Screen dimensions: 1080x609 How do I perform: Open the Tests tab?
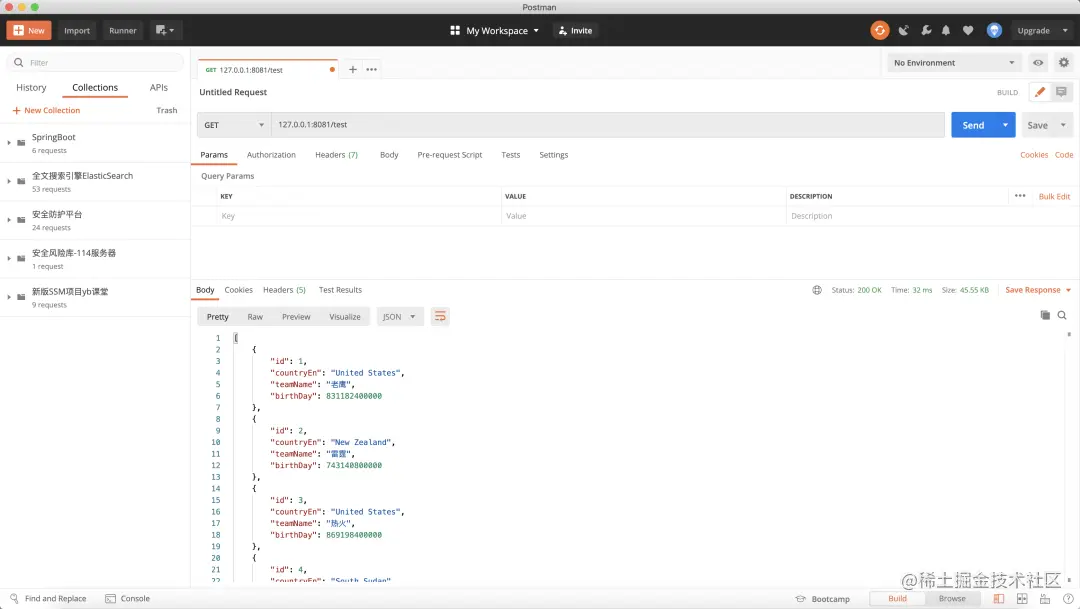pyautogui.click(x=510, y=155)
